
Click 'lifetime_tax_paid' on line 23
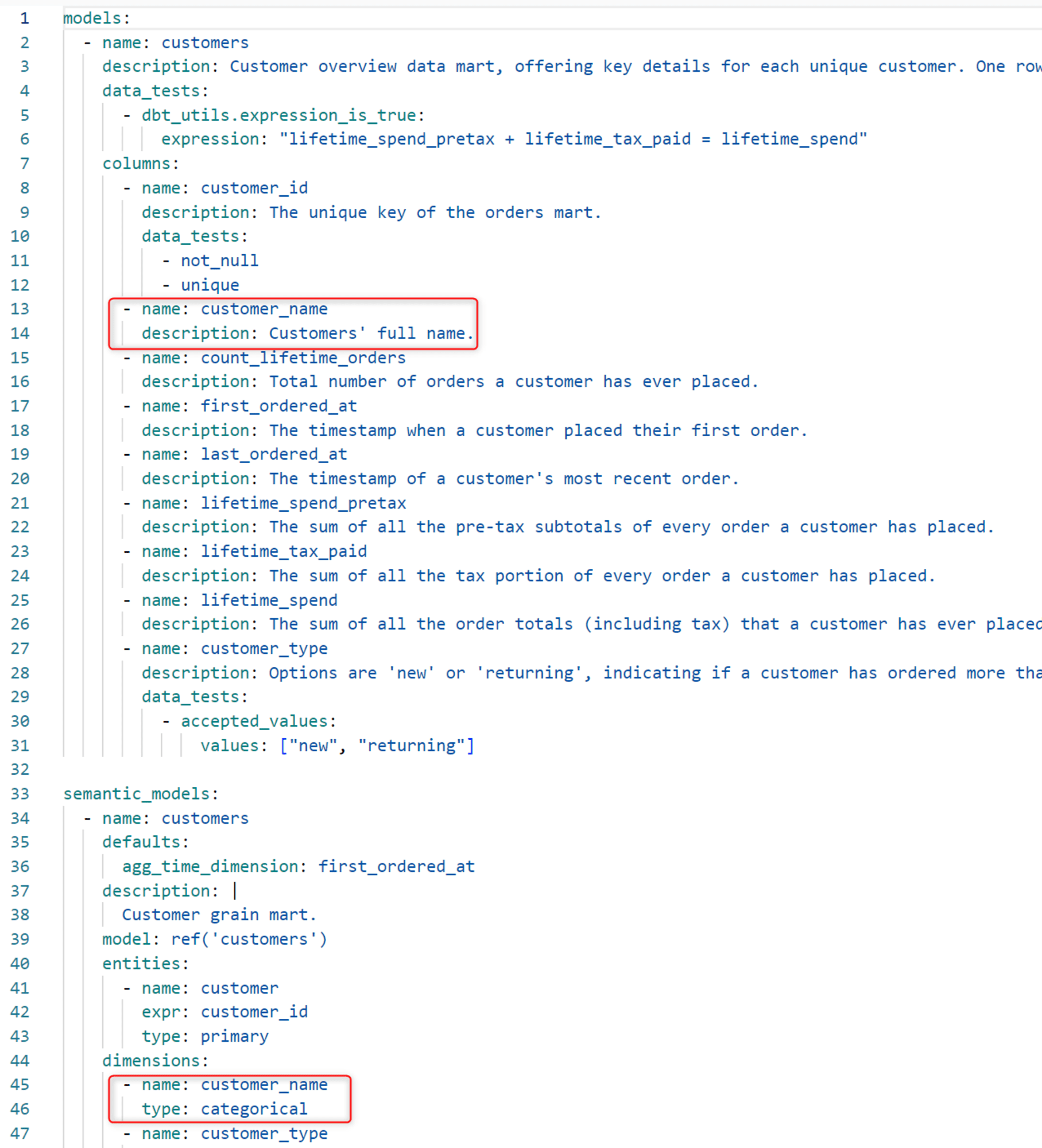284,552
